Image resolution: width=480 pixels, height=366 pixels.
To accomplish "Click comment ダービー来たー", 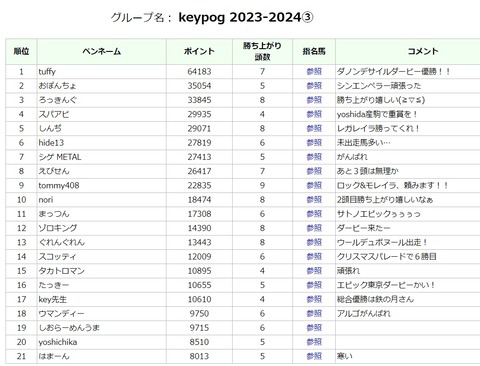I will click(363, 228).
